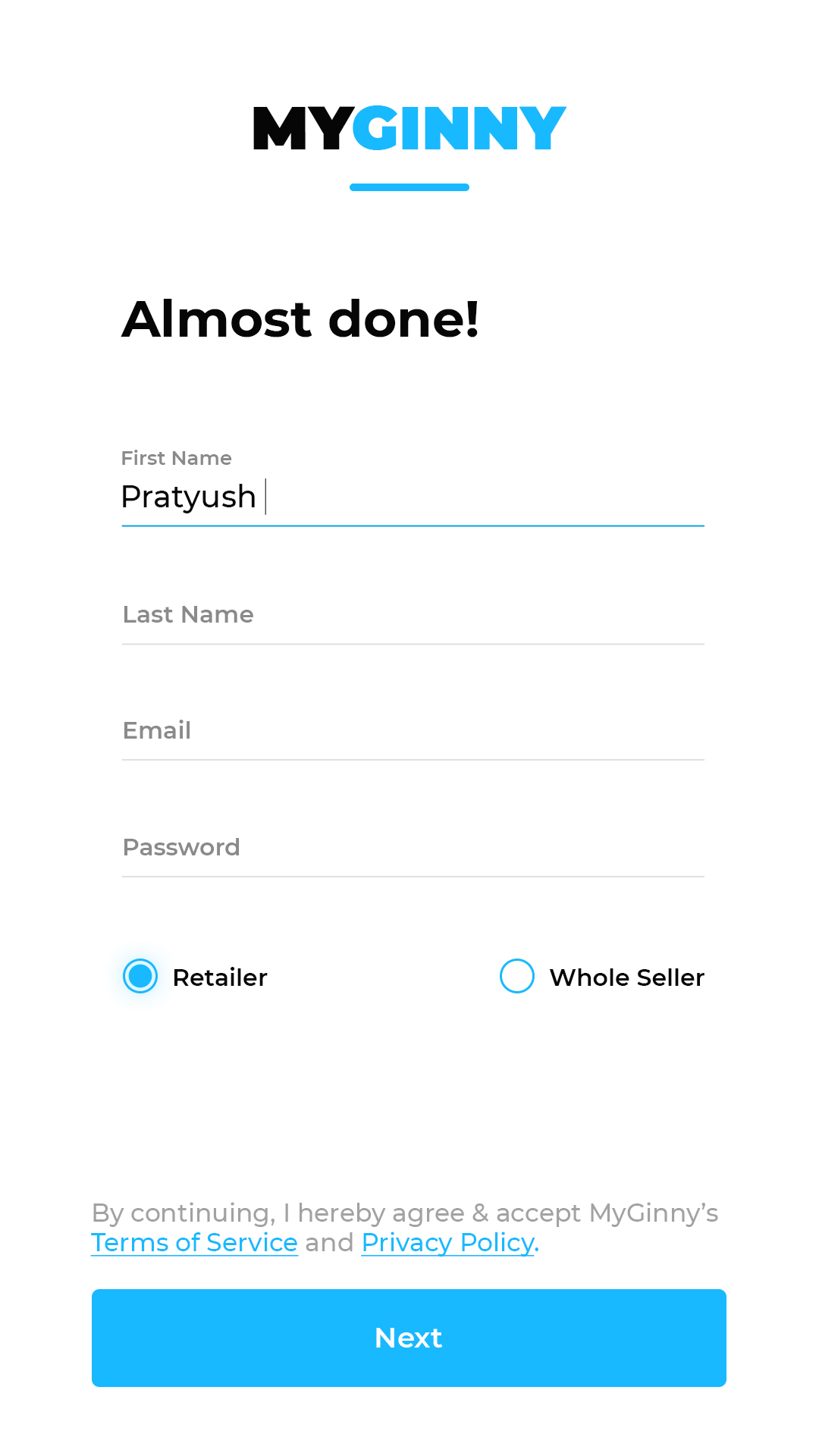819x1456 pixels.
Task: Click the "First Name" floating label
Action: [177, 458]
